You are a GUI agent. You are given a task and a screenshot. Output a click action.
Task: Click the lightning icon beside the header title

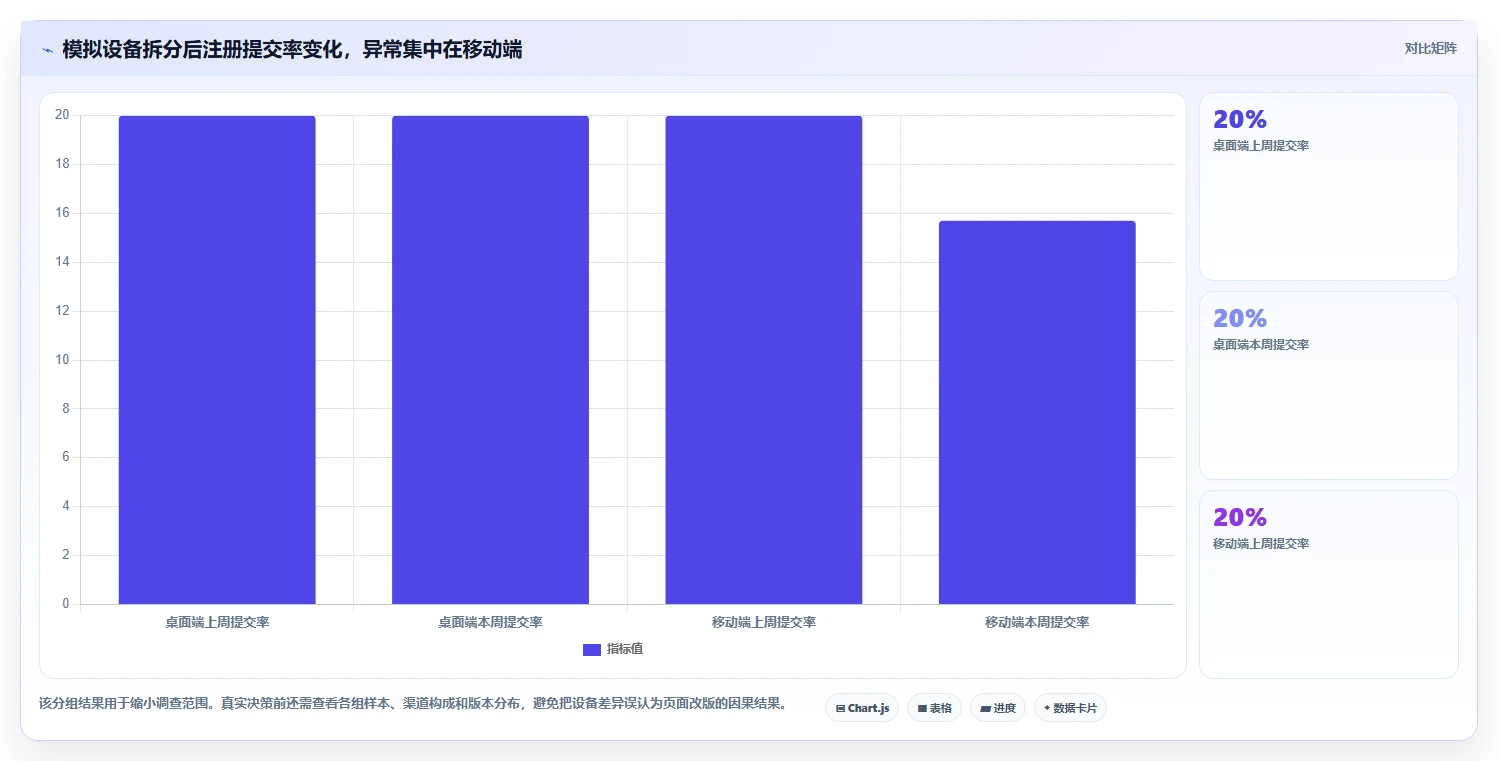[48, 50]
